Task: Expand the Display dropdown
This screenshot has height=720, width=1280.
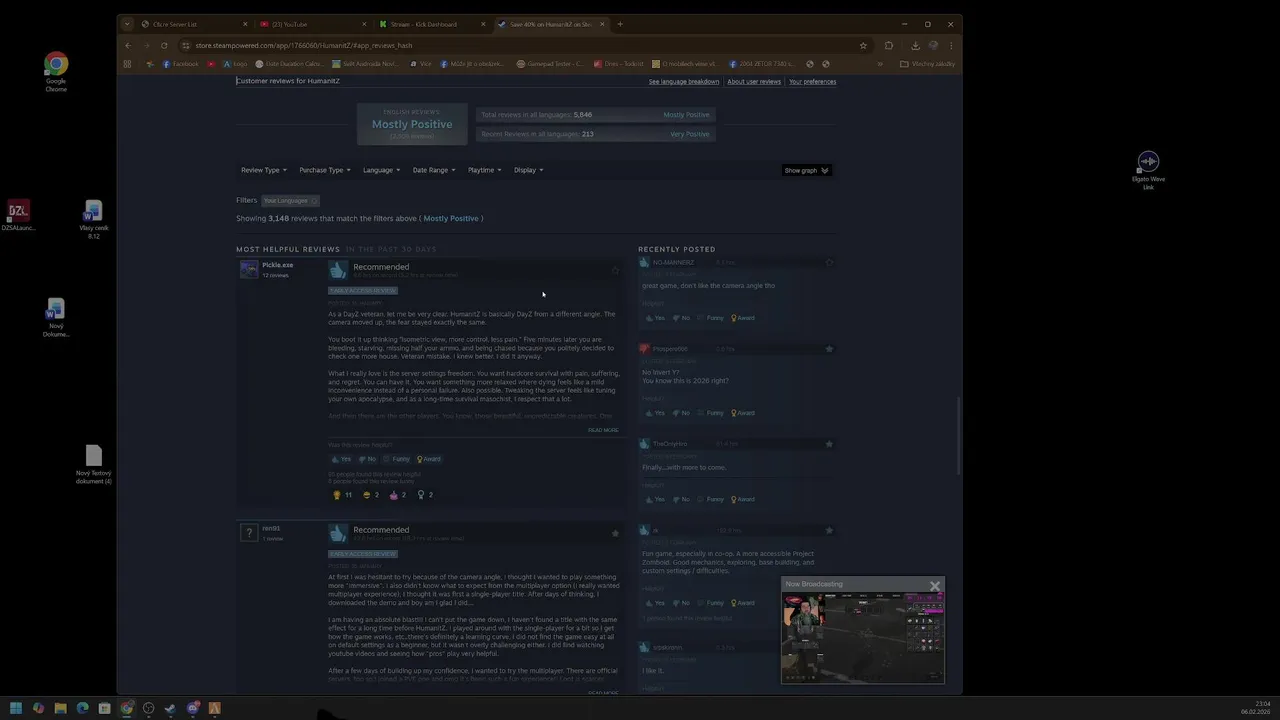Action: click(x=529, y=170)
